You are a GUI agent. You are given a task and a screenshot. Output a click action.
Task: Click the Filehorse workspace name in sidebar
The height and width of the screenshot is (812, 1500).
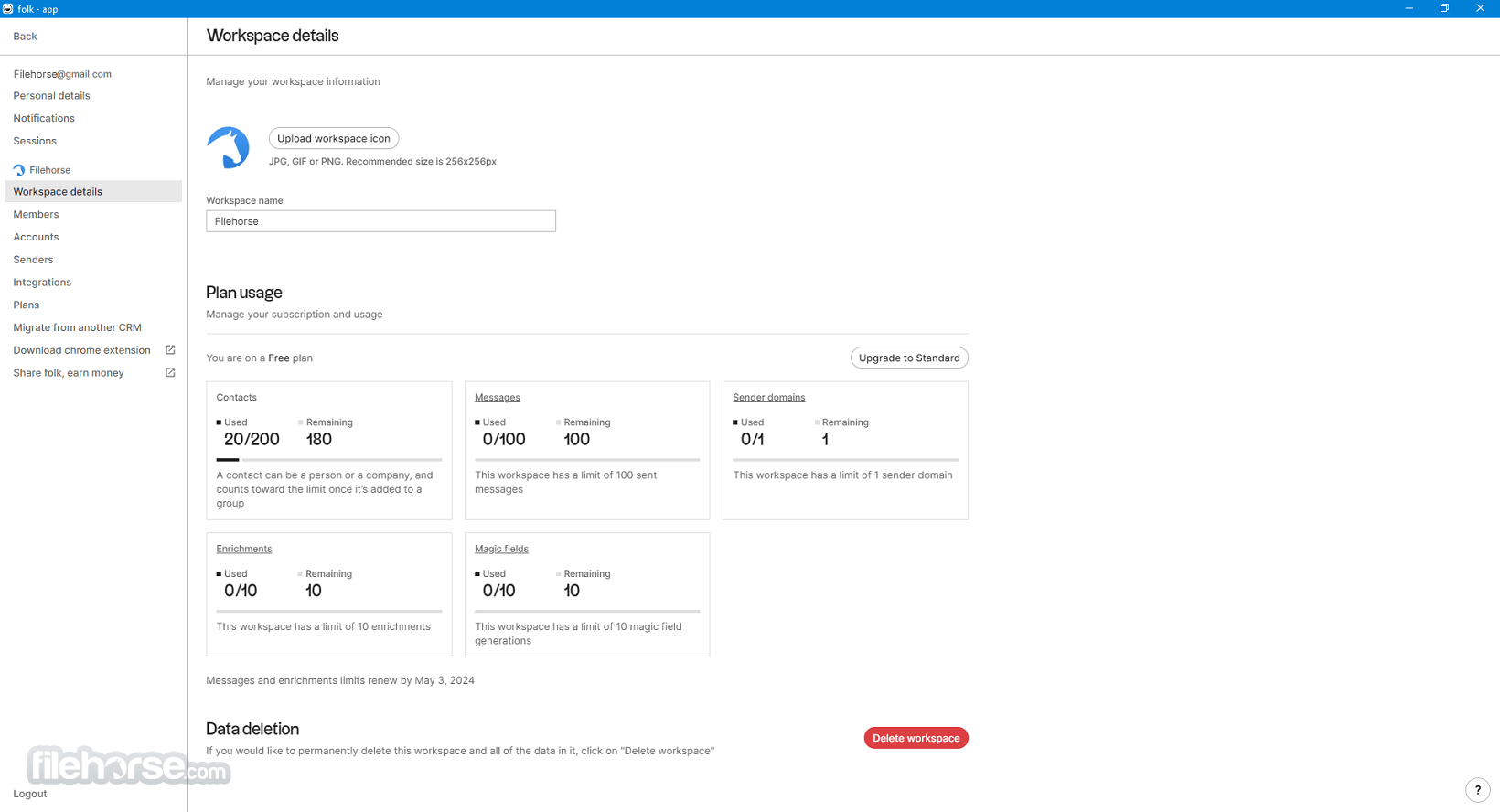(x=50, y=170)
